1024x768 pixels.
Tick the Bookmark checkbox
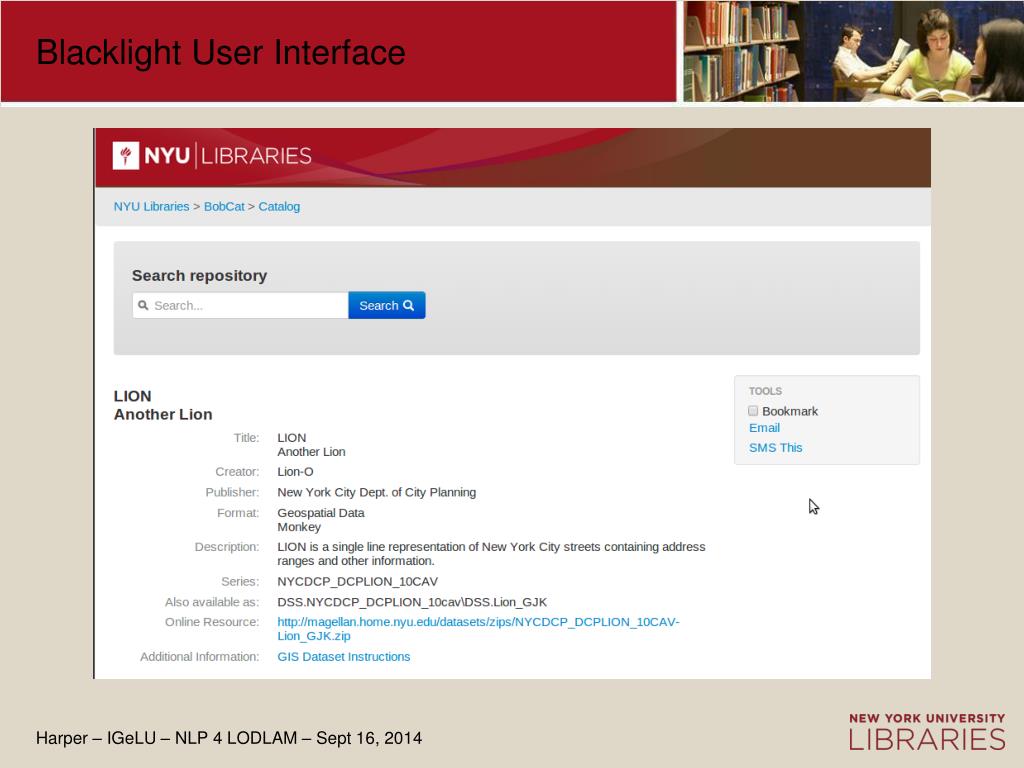[x=753, y=411]
